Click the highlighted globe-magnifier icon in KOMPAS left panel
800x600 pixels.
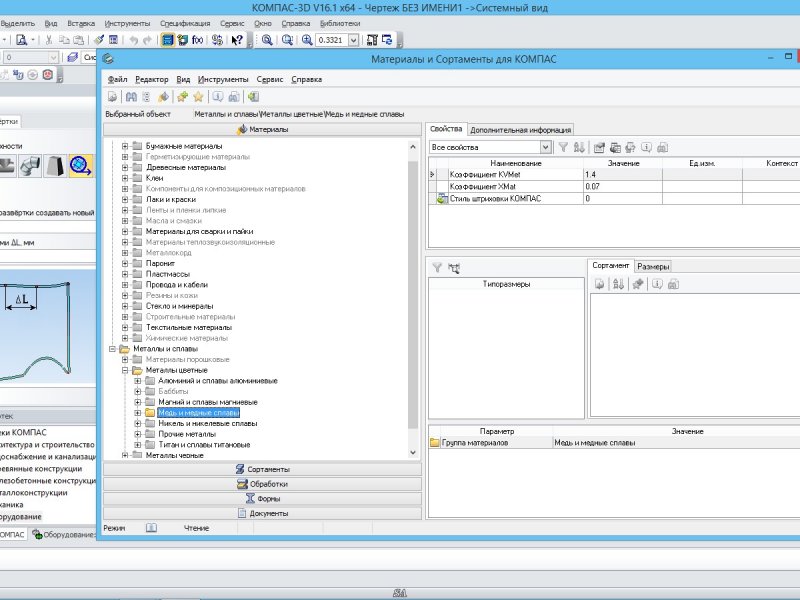(x=81, y=166)
